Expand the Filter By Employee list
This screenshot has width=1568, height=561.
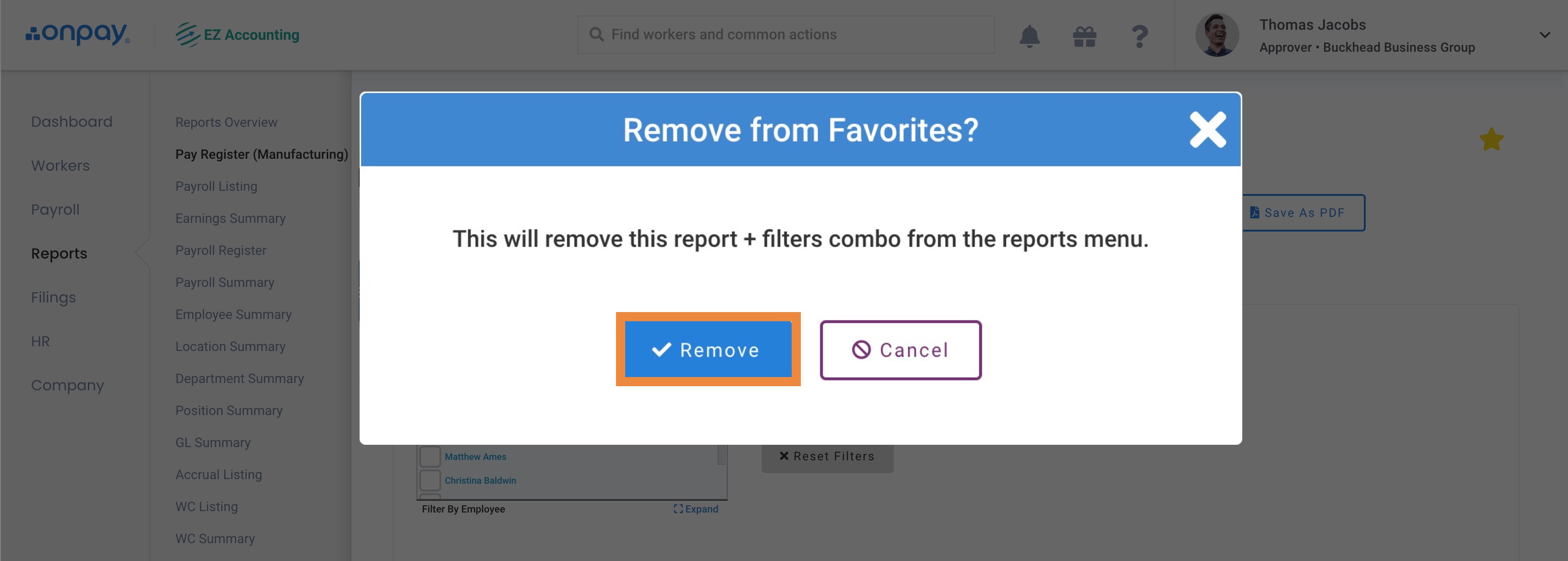click(x=696, y=509)
